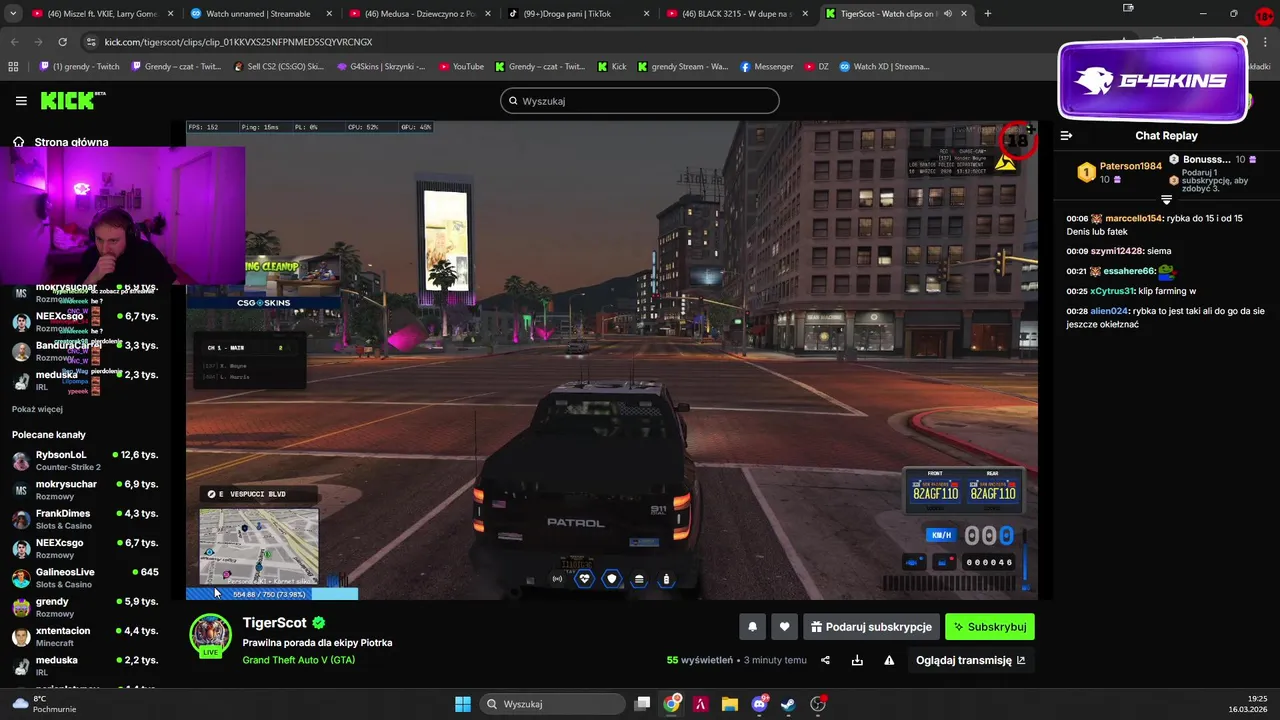Click Oglądaj transmisję link

971,660
